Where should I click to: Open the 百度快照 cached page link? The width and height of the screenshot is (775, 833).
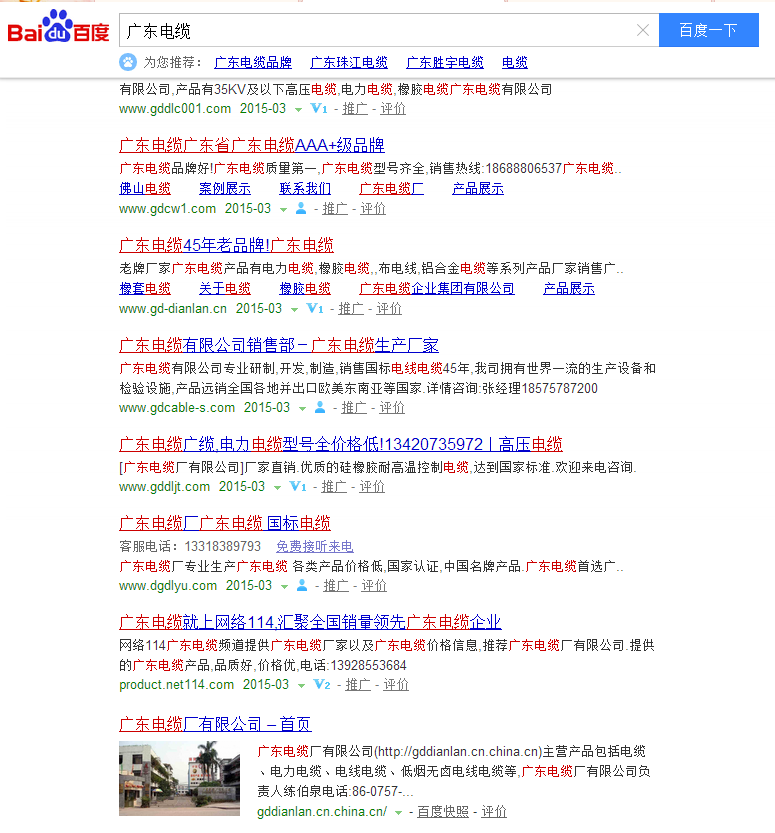pos(443,811)
